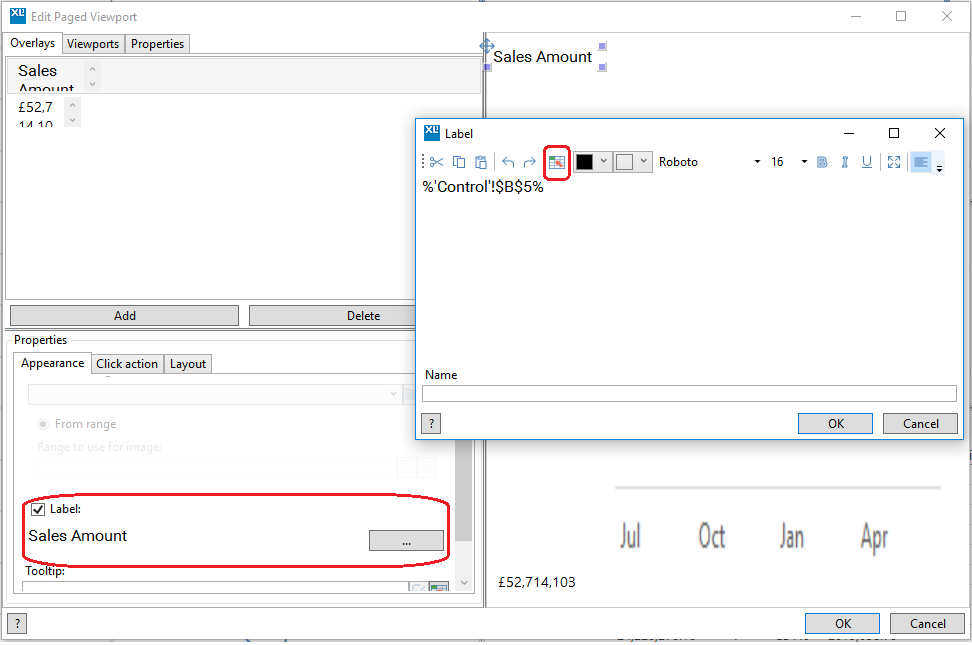Toggle italic text formatting
This screenshot has width=972, height=645.
coord(845,162)
